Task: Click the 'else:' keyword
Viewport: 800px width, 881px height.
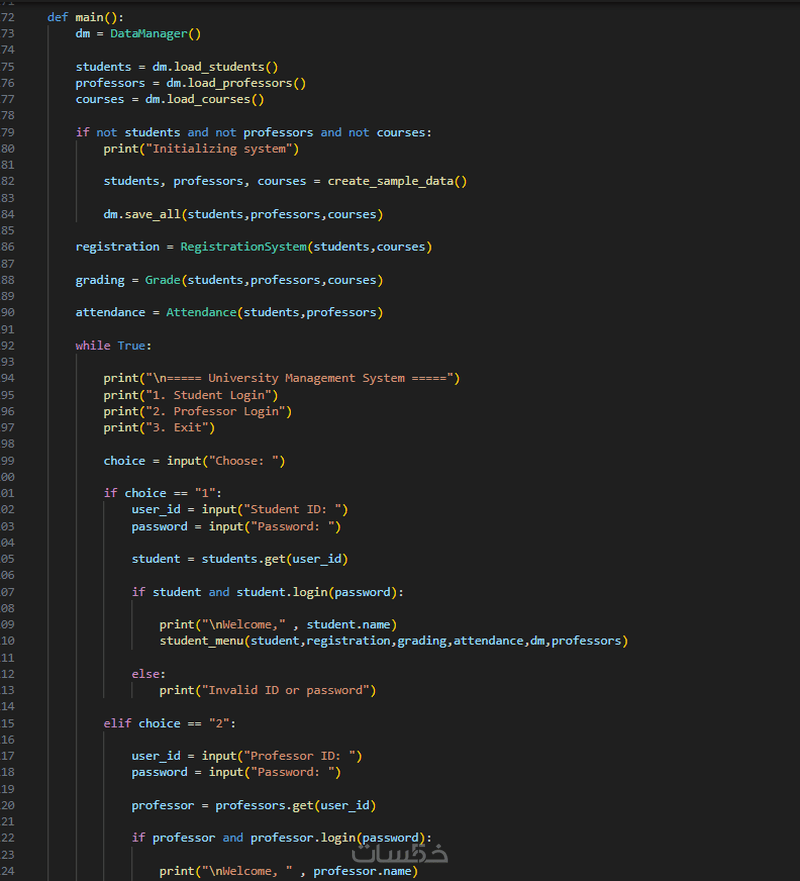Action: click(149, 674)
